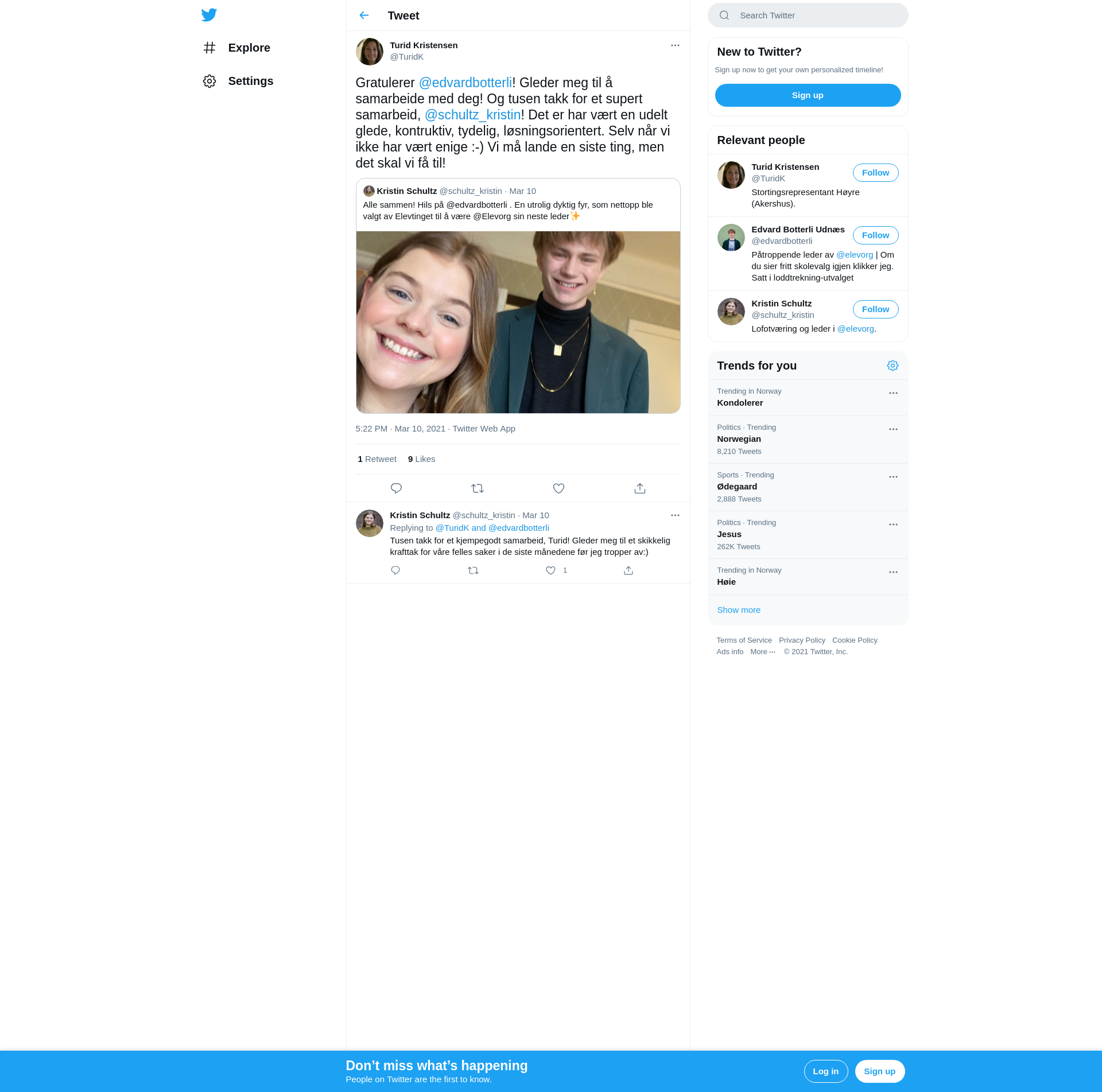Open options for Kondolerer trend
Image resolution: width=1102 pixels, height=1092 pixels.
coord(893,393)
